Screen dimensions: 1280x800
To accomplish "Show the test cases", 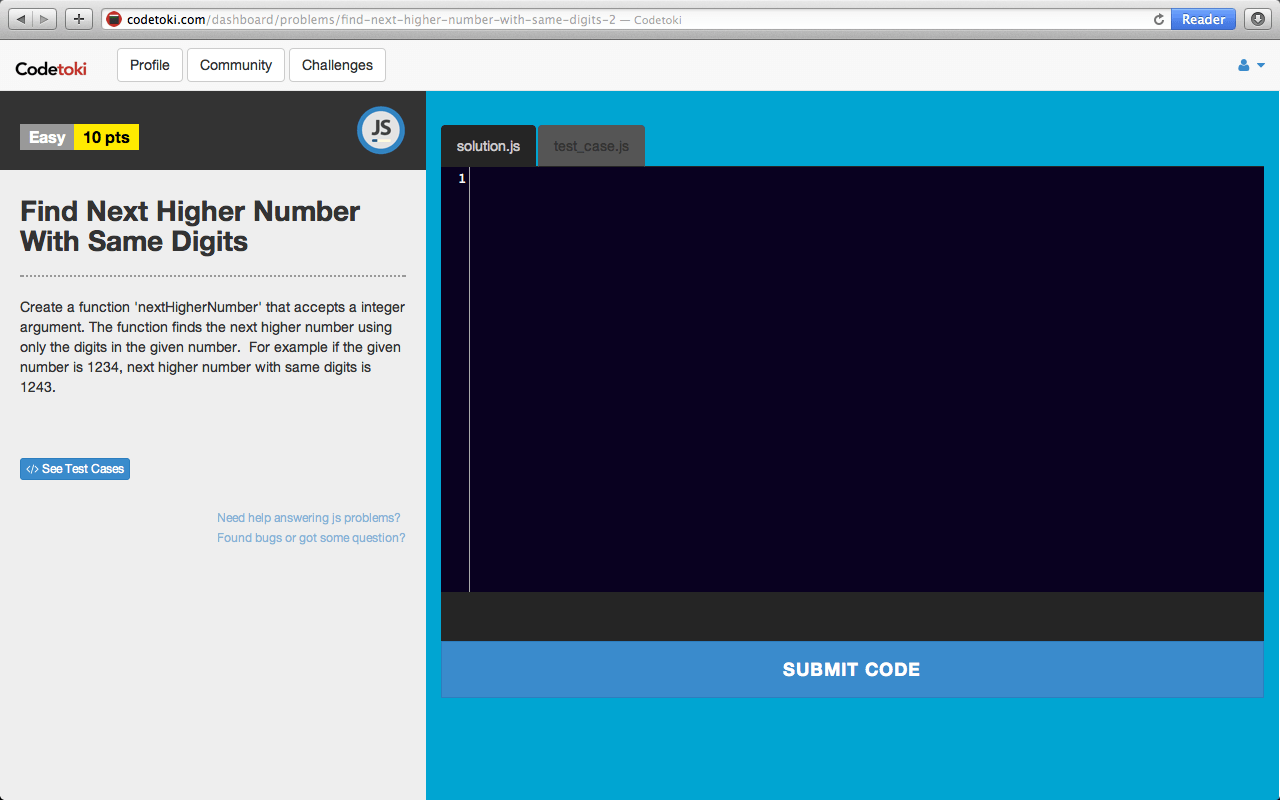I will pyautogui.click(x=75, y=469).
